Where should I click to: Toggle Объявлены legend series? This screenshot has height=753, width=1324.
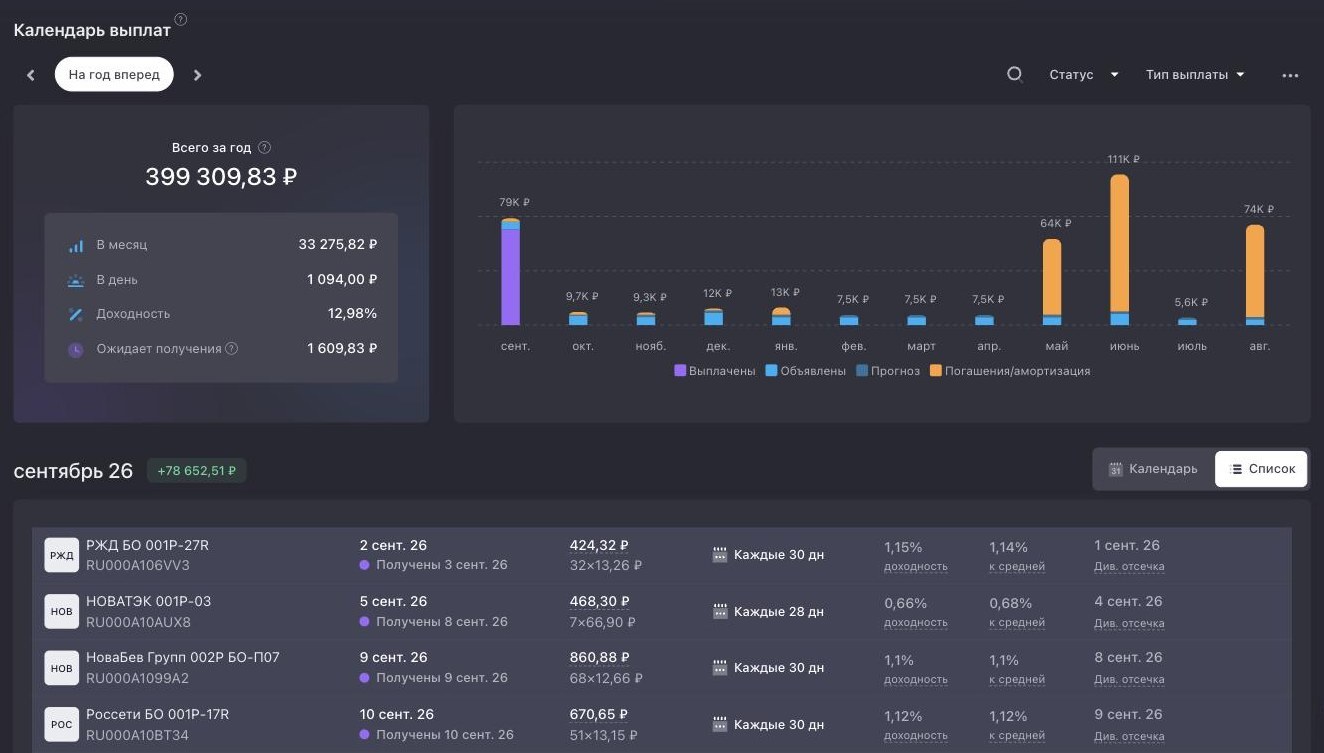click(806, 371)
